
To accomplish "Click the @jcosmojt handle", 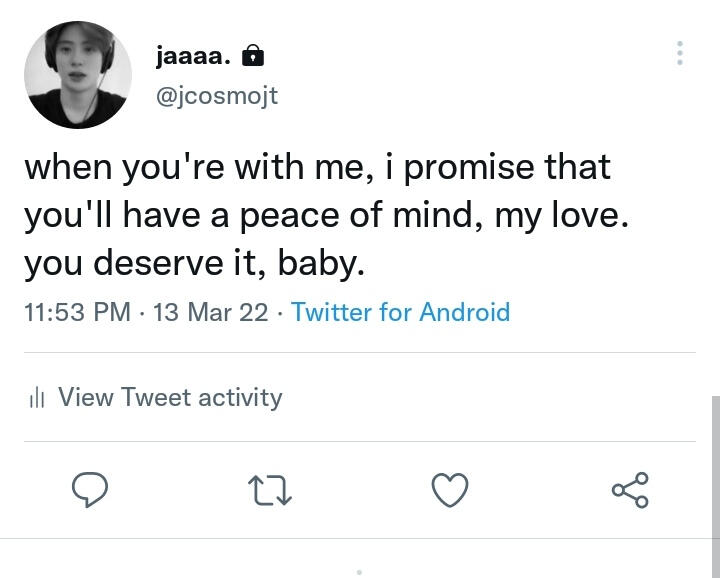I will coord(217,96).
